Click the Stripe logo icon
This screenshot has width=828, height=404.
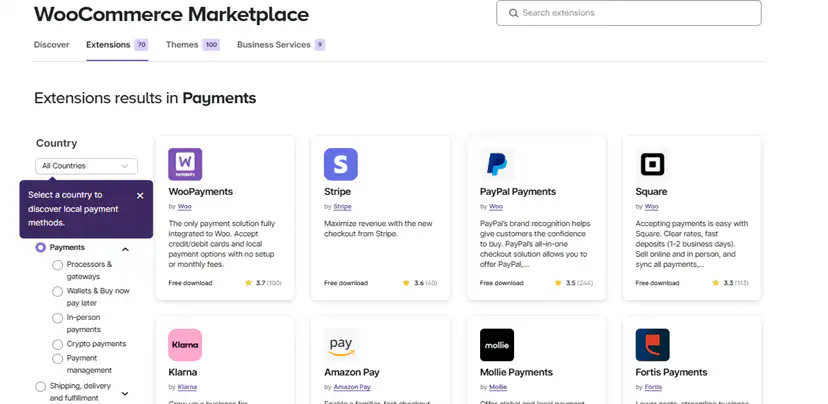click(341, 164)
